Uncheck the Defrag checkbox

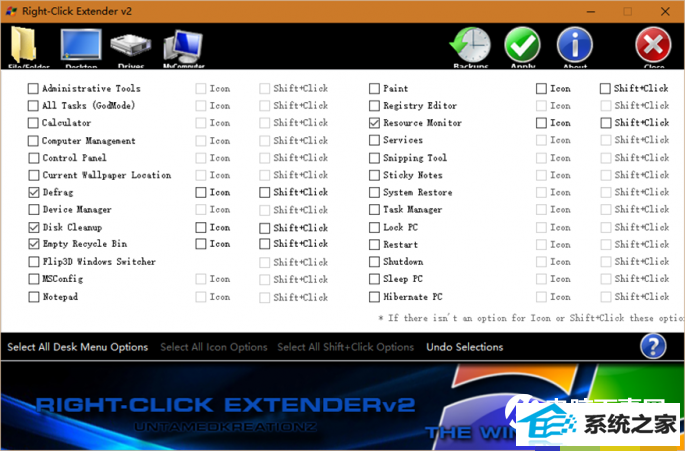pyautogui.click(x=34, y=192)
